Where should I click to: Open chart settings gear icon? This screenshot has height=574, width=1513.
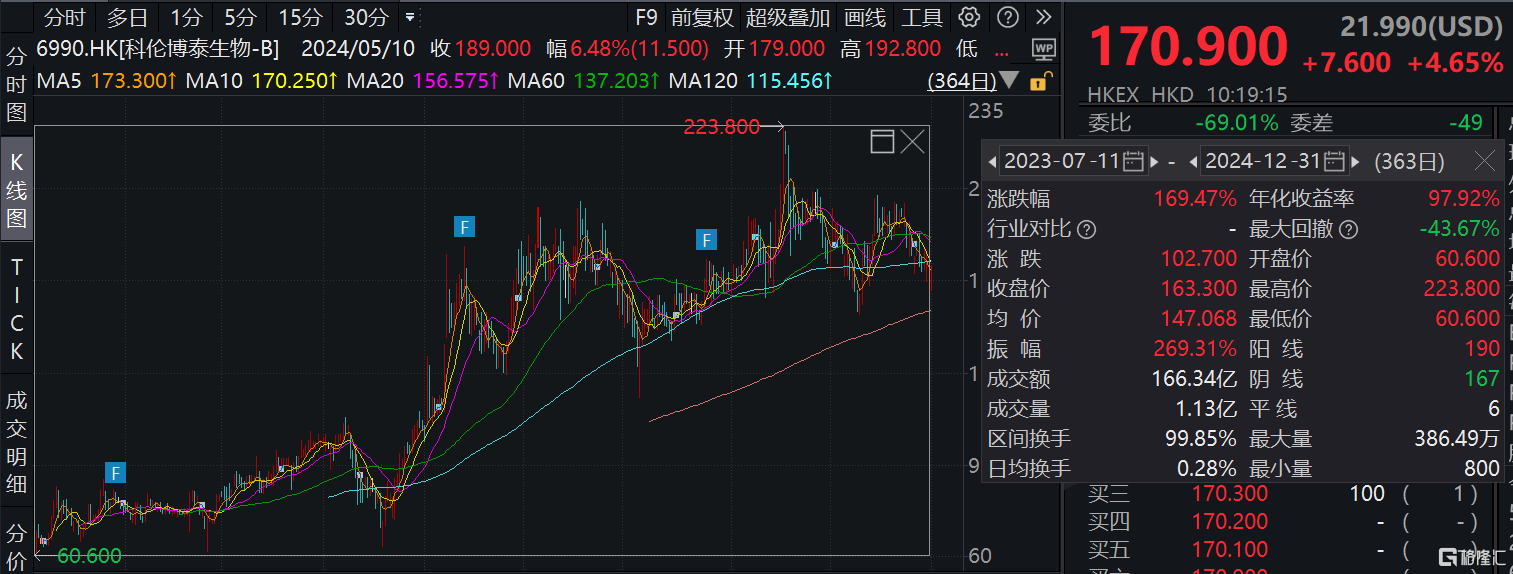969,17
